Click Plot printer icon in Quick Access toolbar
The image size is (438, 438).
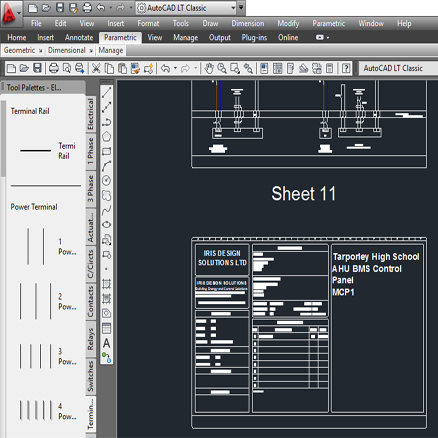[87, 7]
